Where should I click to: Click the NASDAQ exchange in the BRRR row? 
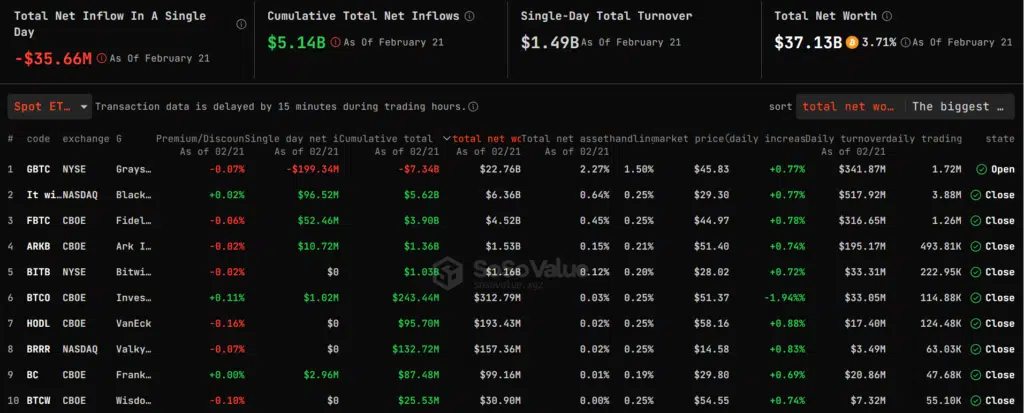coord(80,349)
